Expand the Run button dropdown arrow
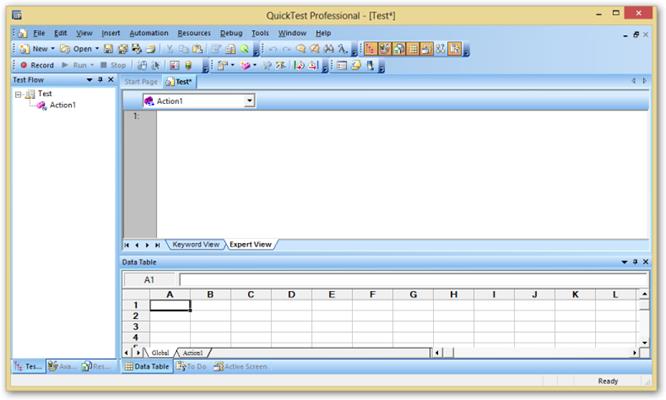Viewport: 666px width, 400px height. pos(92,65)
